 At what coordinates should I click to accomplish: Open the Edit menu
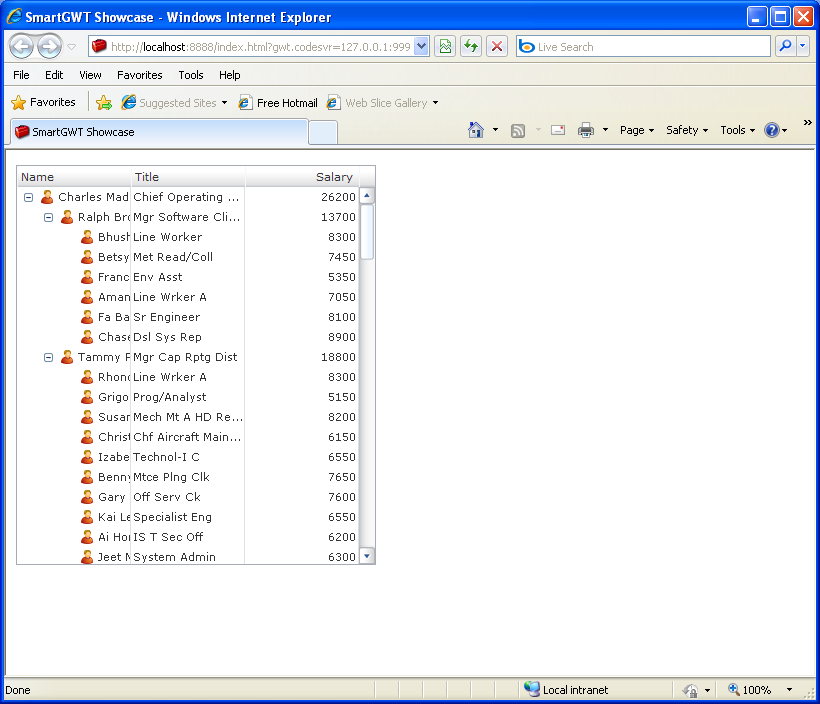coord(54,75)
